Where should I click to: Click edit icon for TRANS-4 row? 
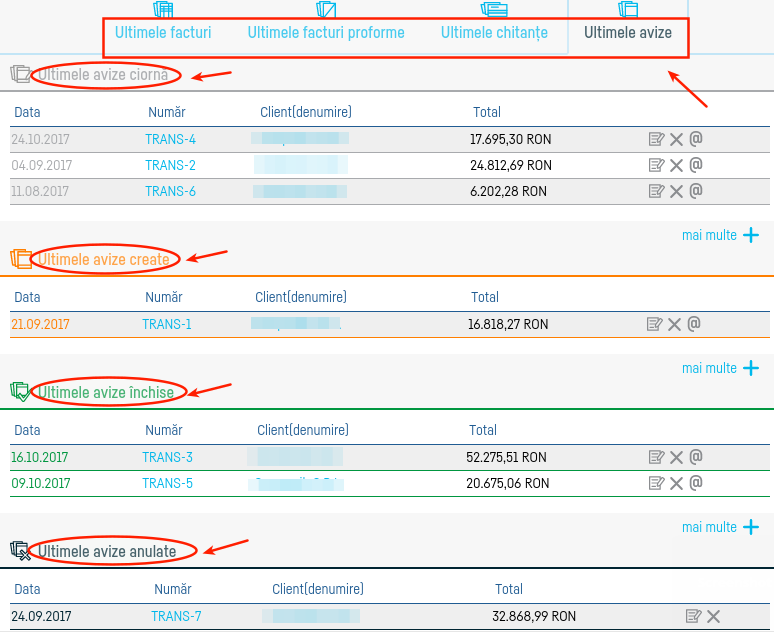point(656,140)
